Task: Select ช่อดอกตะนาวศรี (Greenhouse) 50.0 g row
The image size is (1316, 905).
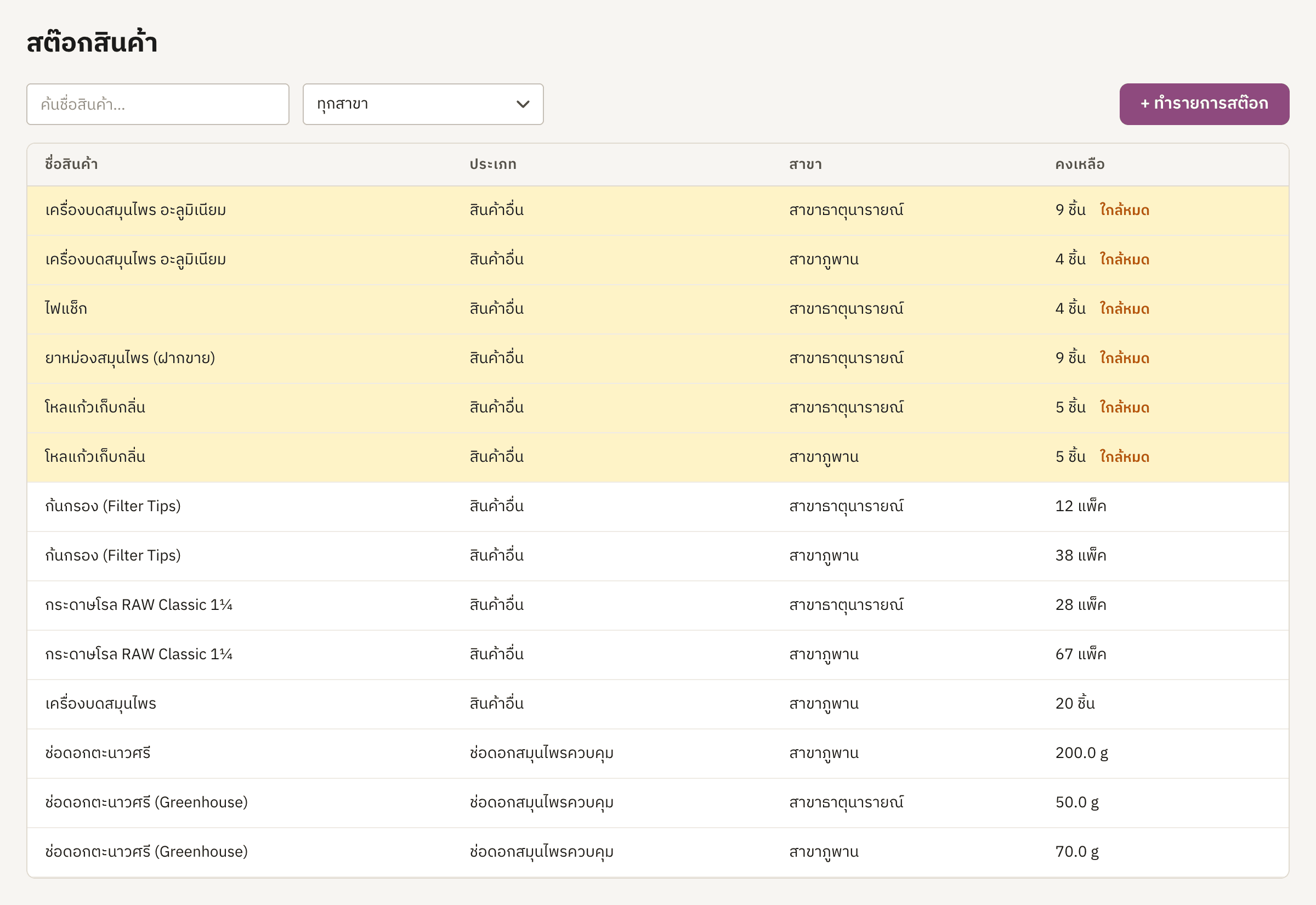Action: [x=657, y=802]
